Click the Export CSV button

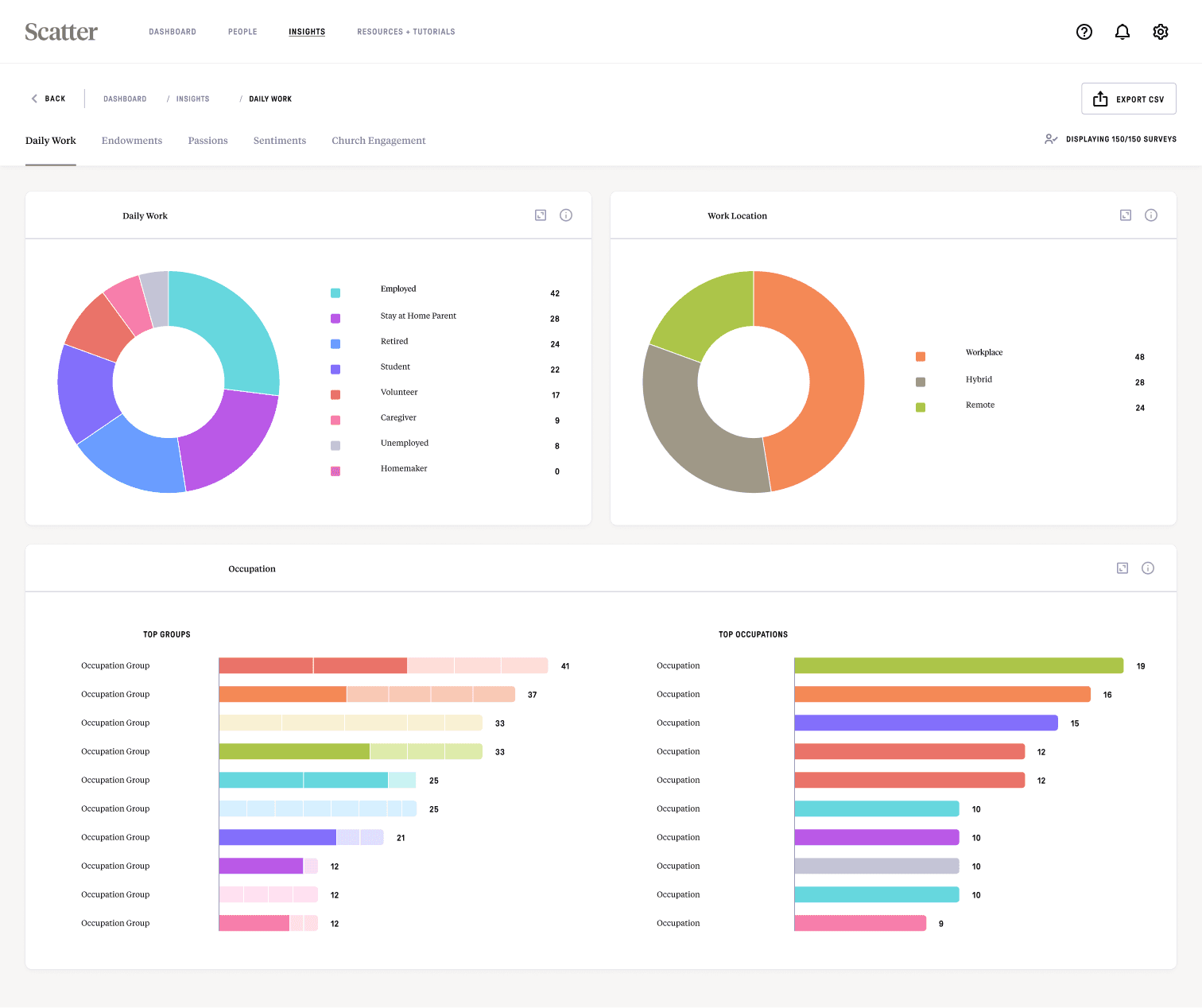1129,99
